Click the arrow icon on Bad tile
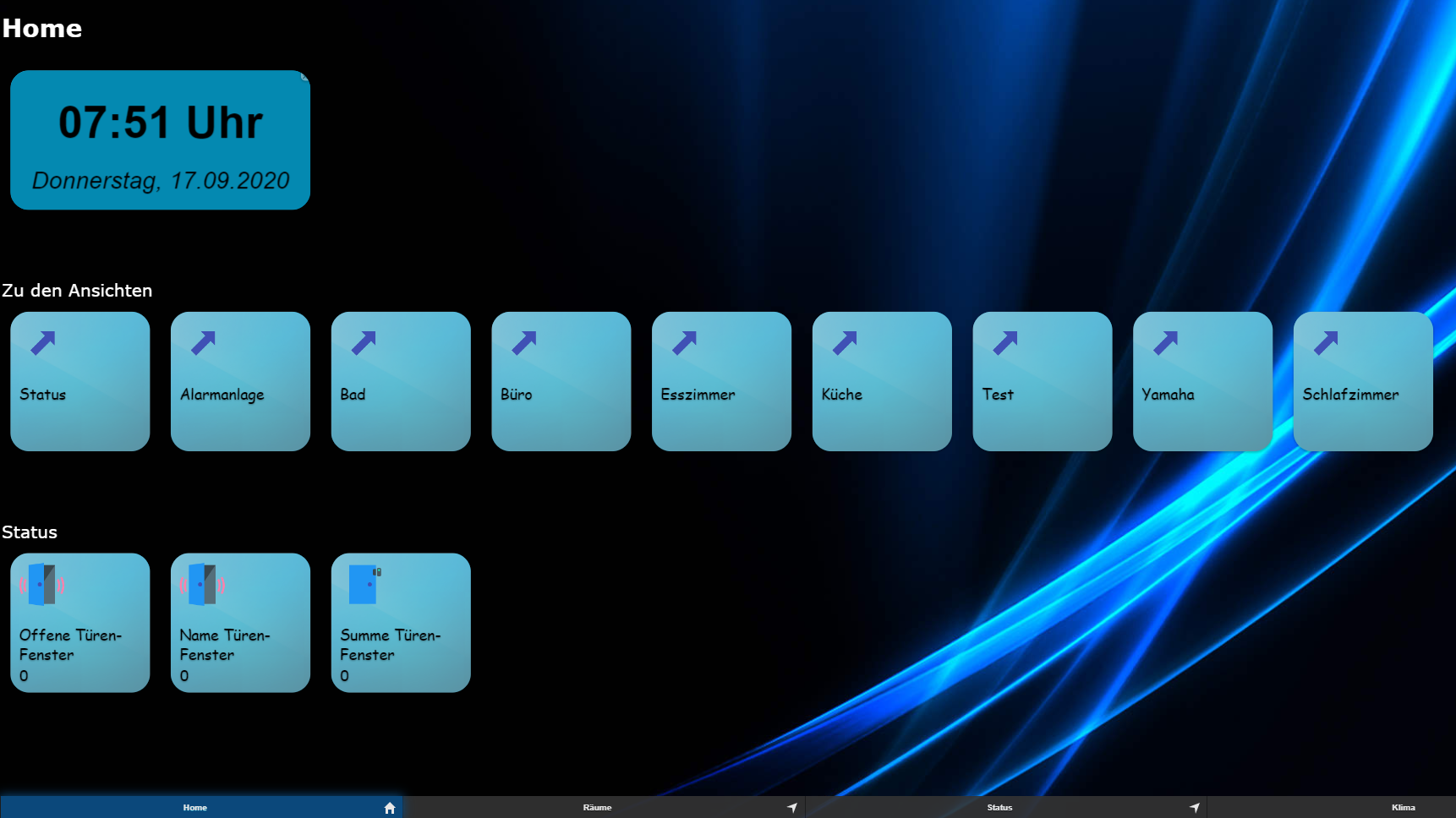Screen dimensions: 1456x818 [x=364, y=342]
